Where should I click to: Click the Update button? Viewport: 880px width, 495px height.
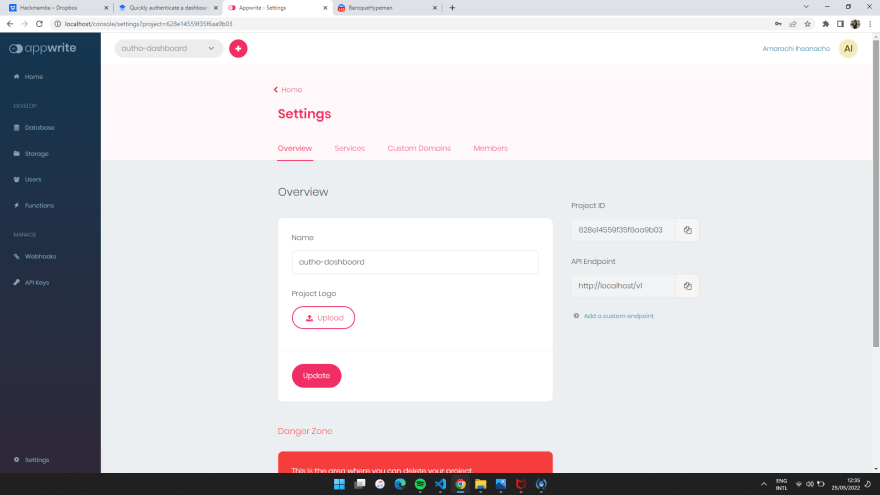(x=317, y=375)
